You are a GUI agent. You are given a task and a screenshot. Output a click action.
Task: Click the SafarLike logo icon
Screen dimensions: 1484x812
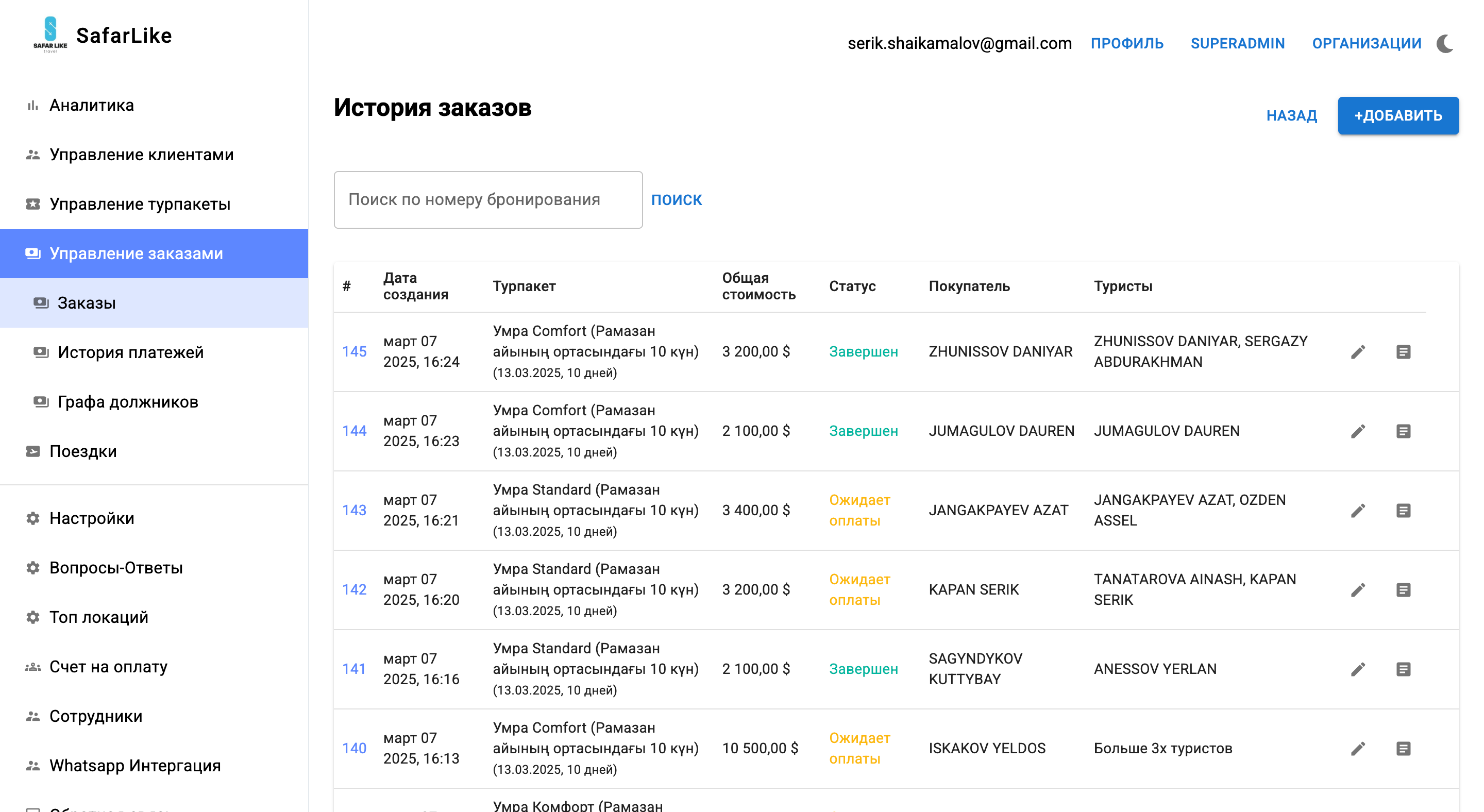(x=50, y=35)
